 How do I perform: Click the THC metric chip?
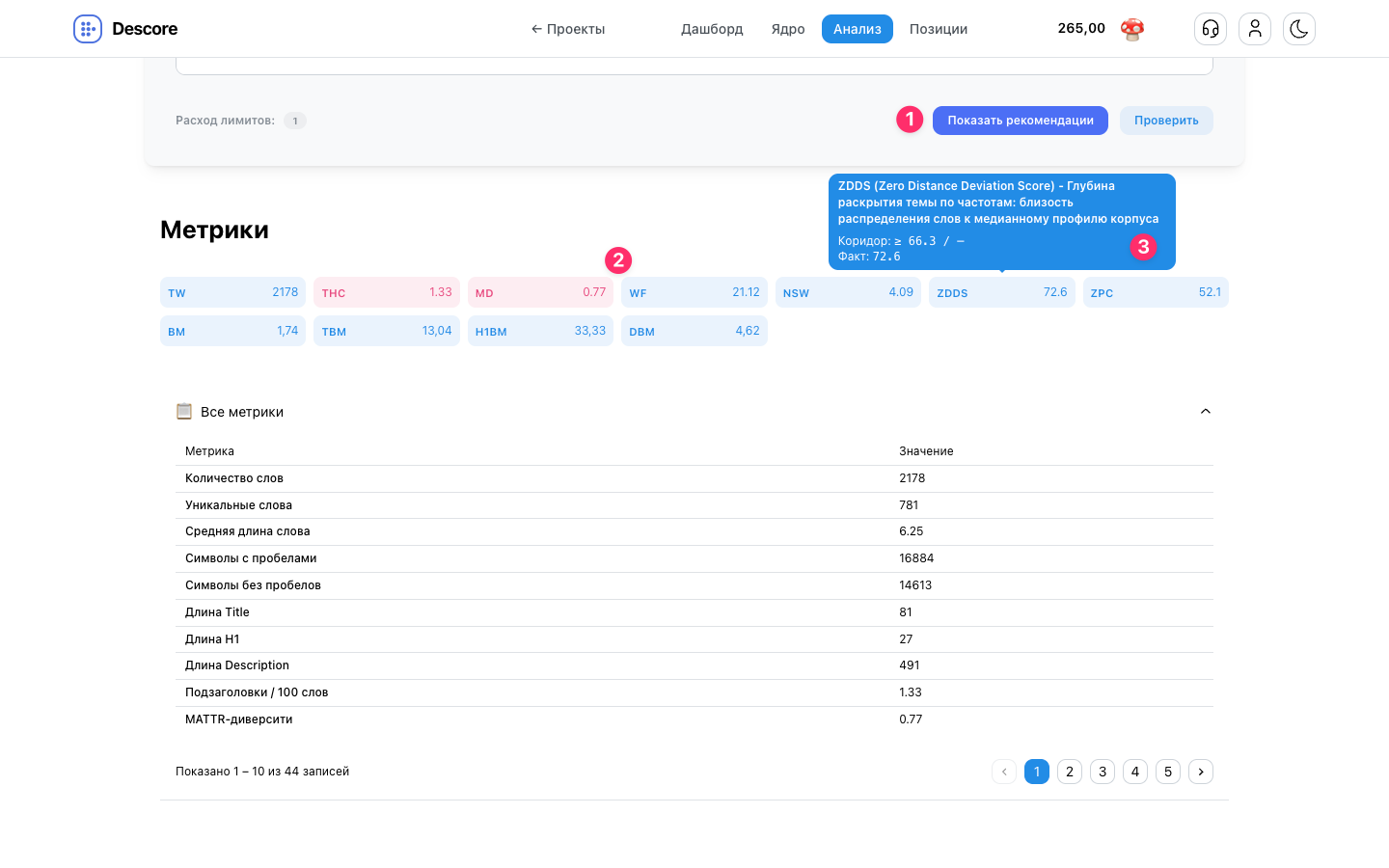tap(387, 292)
